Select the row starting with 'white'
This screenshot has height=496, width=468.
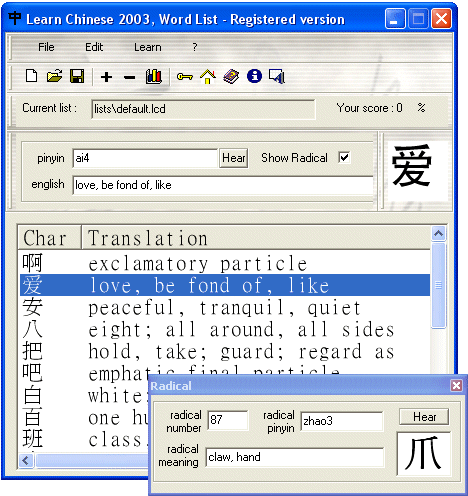[x=84, y=396]
